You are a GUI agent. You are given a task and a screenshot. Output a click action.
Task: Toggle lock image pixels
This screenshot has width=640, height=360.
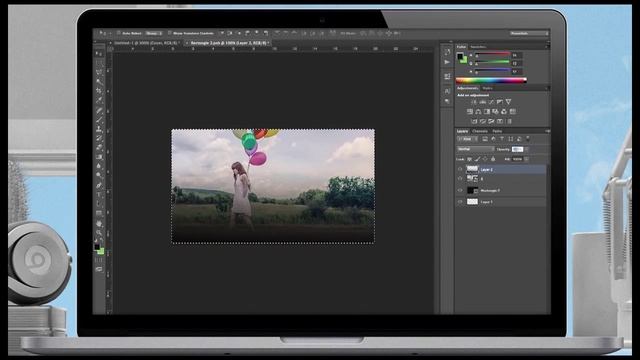pos(477,159)
